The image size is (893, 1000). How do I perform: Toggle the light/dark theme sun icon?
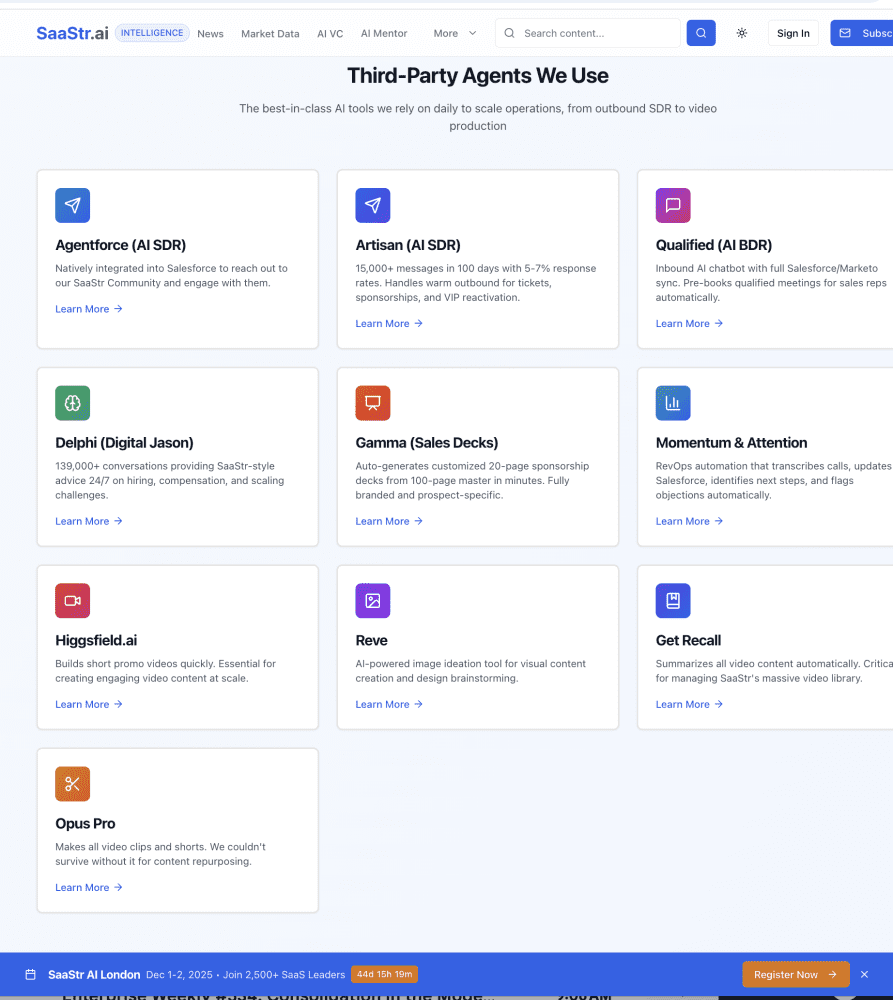point(742,33)
